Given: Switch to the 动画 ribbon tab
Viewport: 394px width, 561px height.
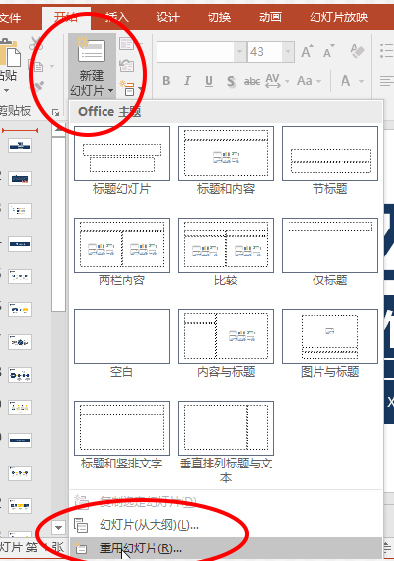Looking at the screenshot, I should [x=271, y=17].
